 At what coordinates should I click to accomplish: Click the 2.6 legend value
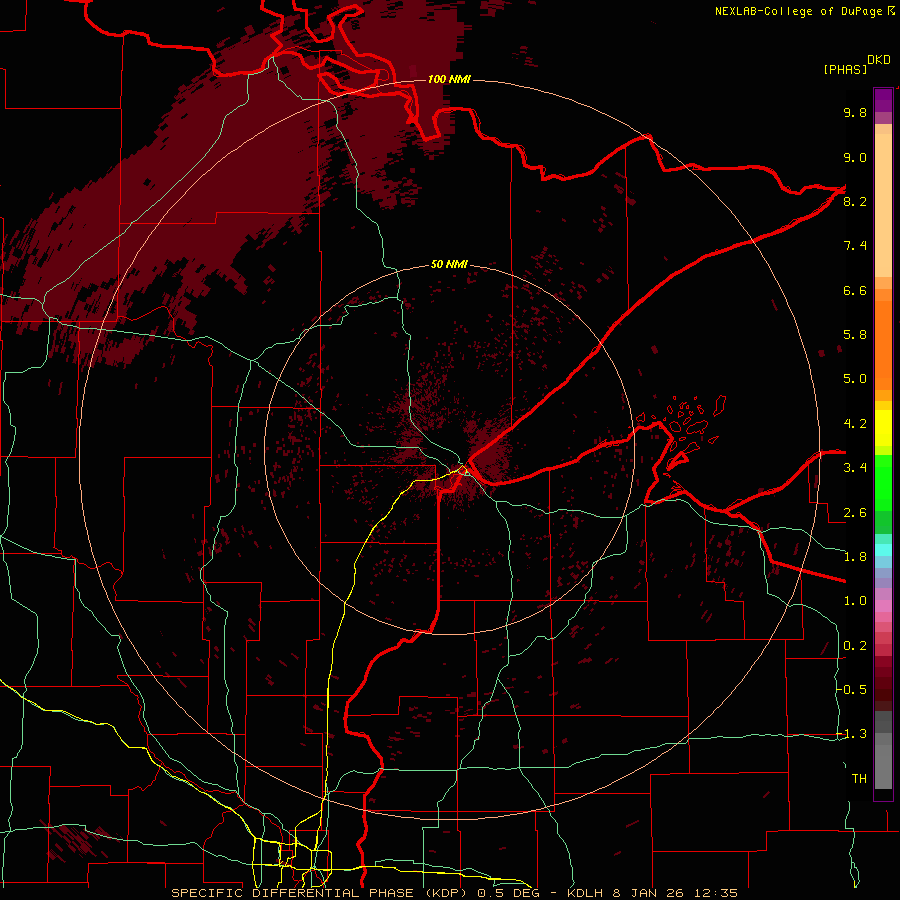855,513
